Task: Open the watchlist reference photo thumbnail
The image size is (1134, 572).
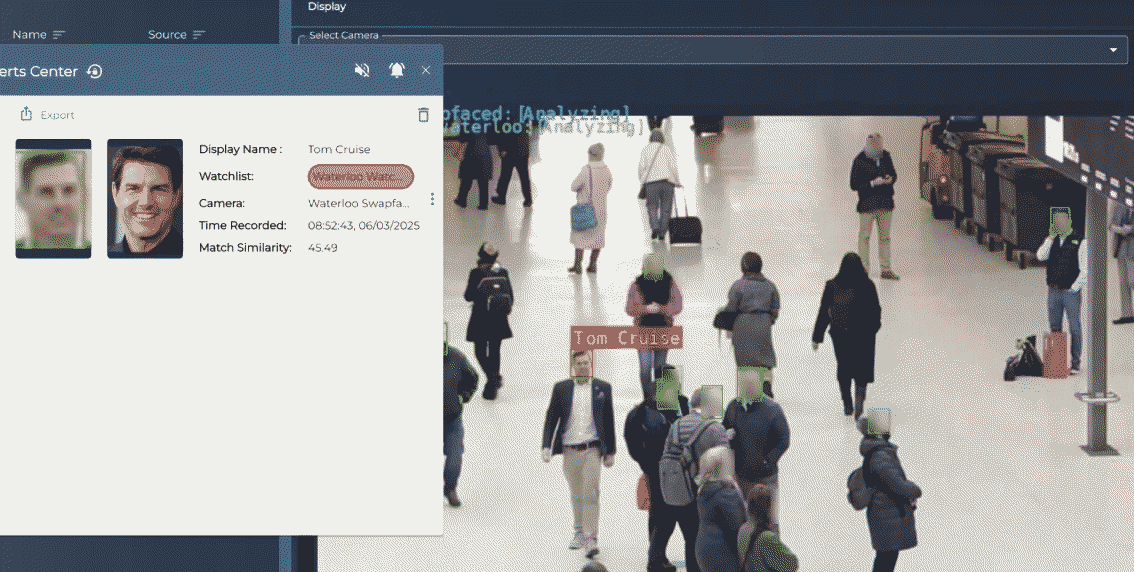Action: click(x=145, y=198)
